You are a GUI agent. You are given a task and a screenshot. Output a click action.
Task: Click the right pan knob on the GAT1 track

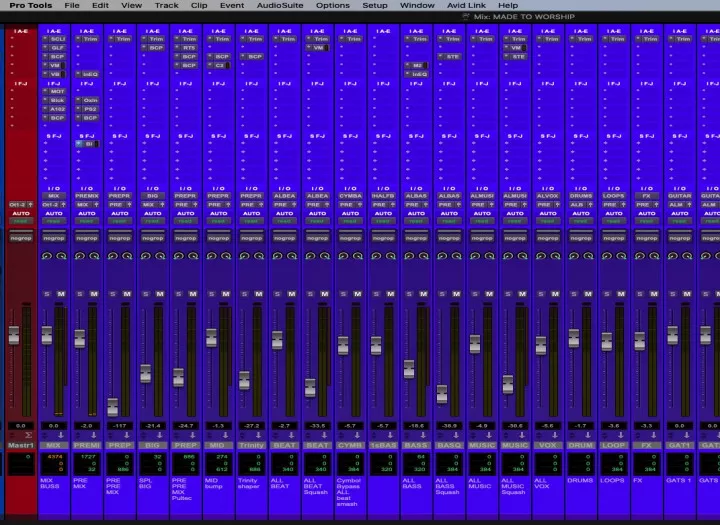click(687, 256)
